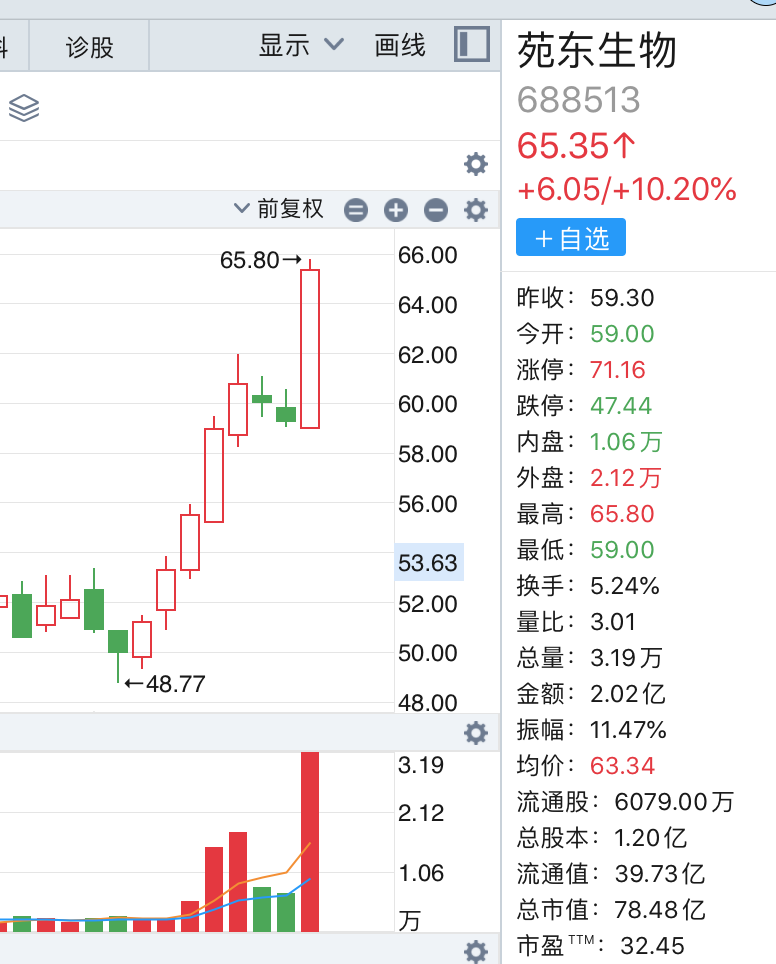Viewport: 776px width, 964px height.
Task: Open the gear settings above the 前复权 bar
Action: pyautogui.click(x=476, y=164)
